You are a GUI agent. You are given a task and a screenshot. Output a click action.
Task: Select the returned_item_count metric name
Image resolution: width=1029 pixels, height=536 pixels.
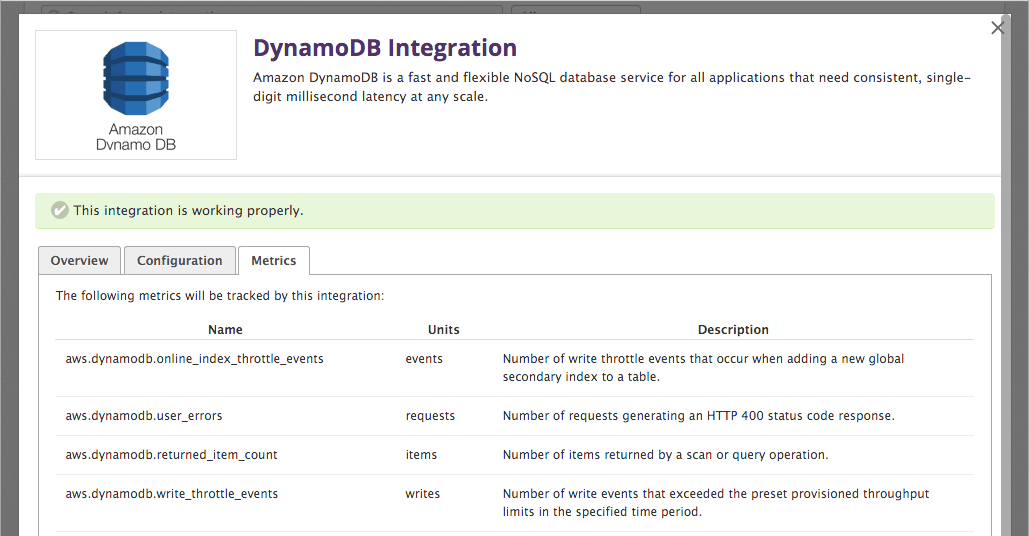pos(171,454)
